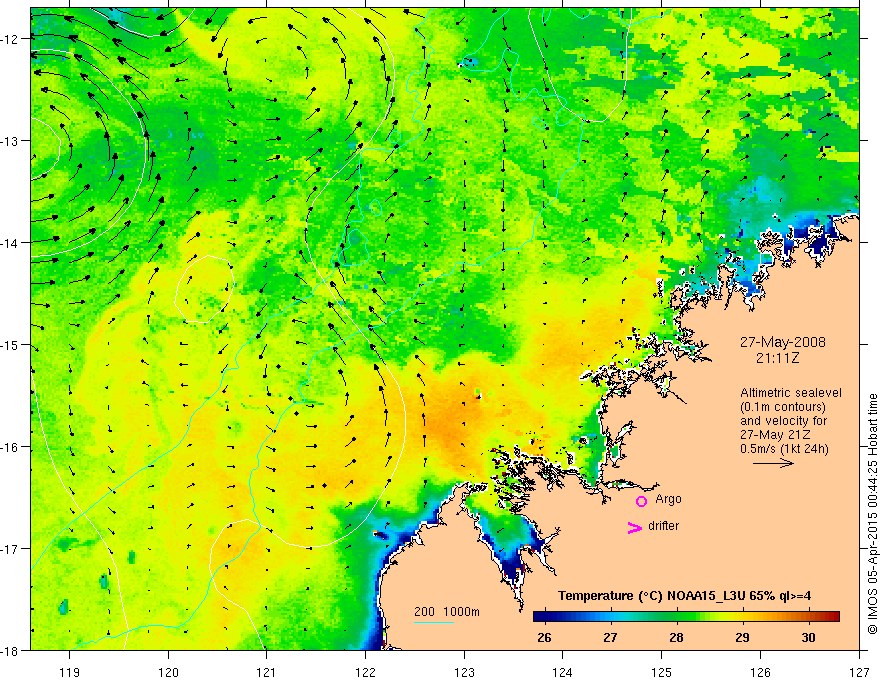
Task: Click the 0.5m/s velocity scale arrow
Action: point(773,463)
